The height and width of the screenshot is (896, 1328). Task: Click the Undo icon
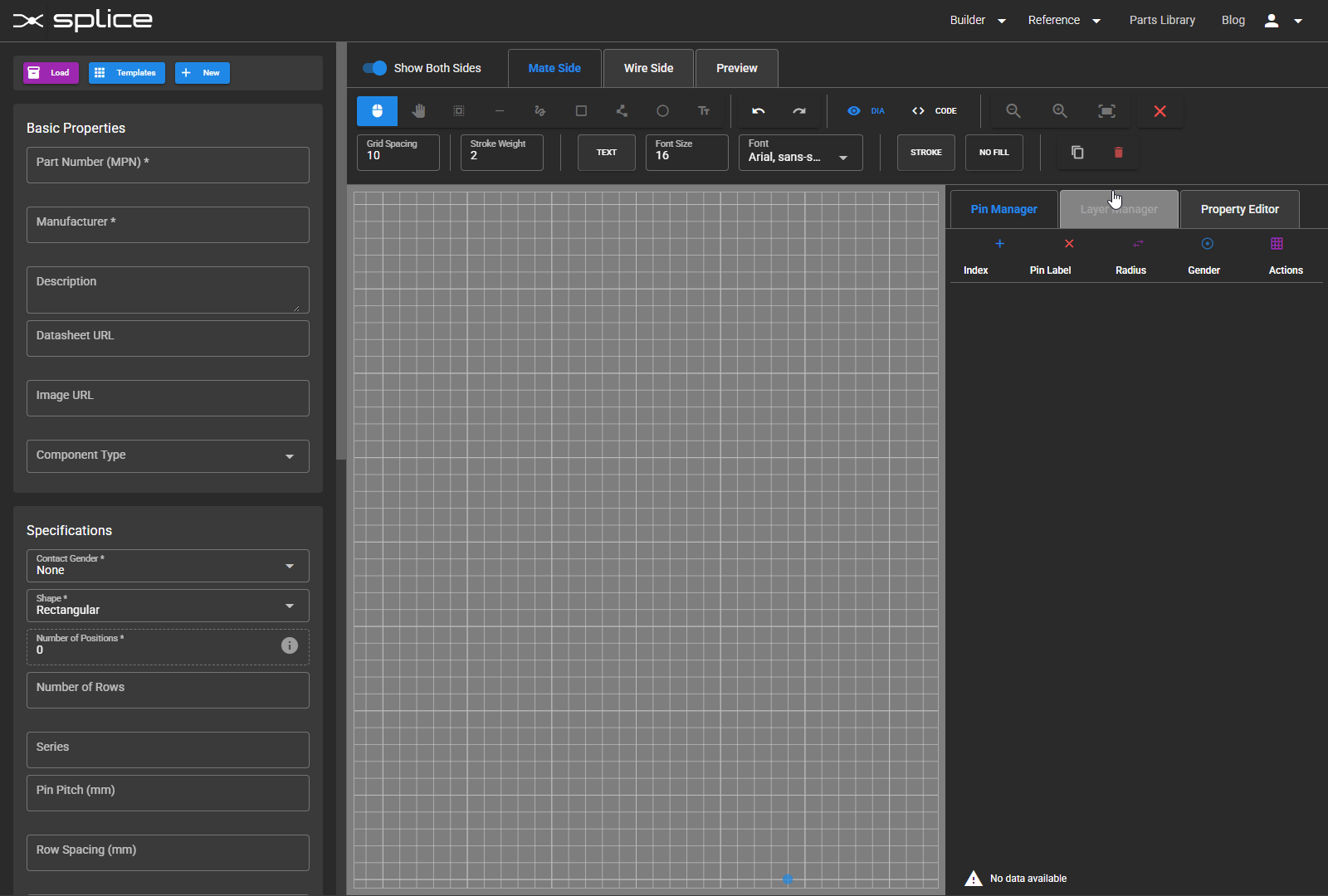[x=758, y=110]
